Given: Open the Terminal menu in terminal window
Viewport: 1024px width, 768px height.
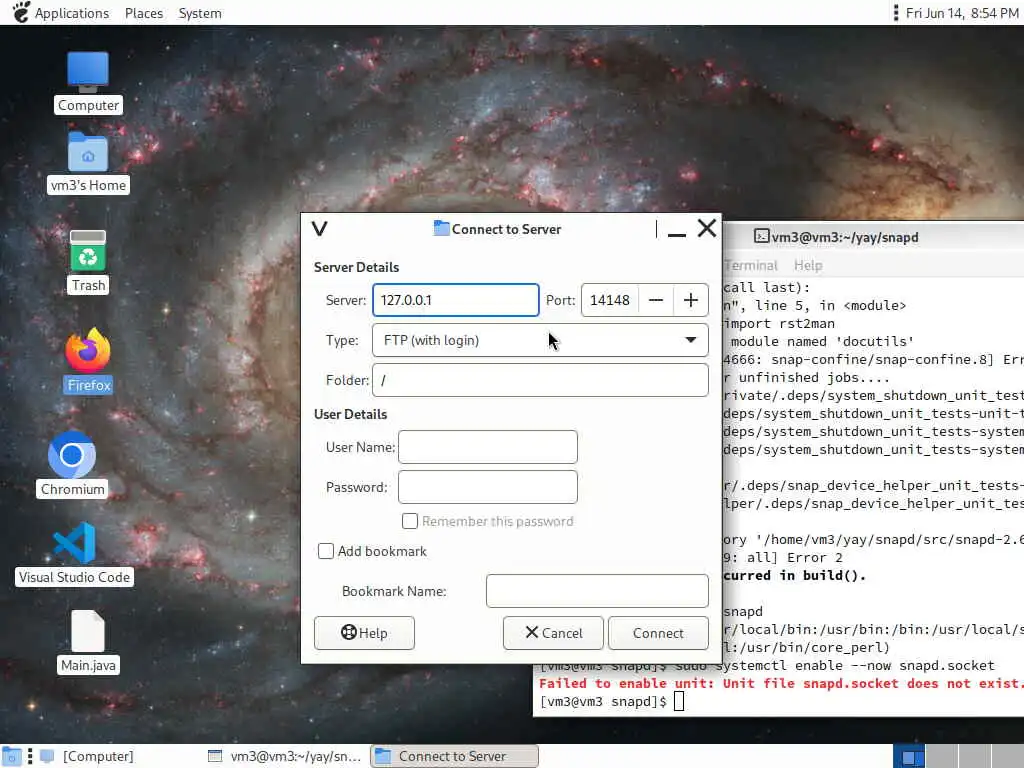Looking at the screenshot, I should (x=751, y=265).
